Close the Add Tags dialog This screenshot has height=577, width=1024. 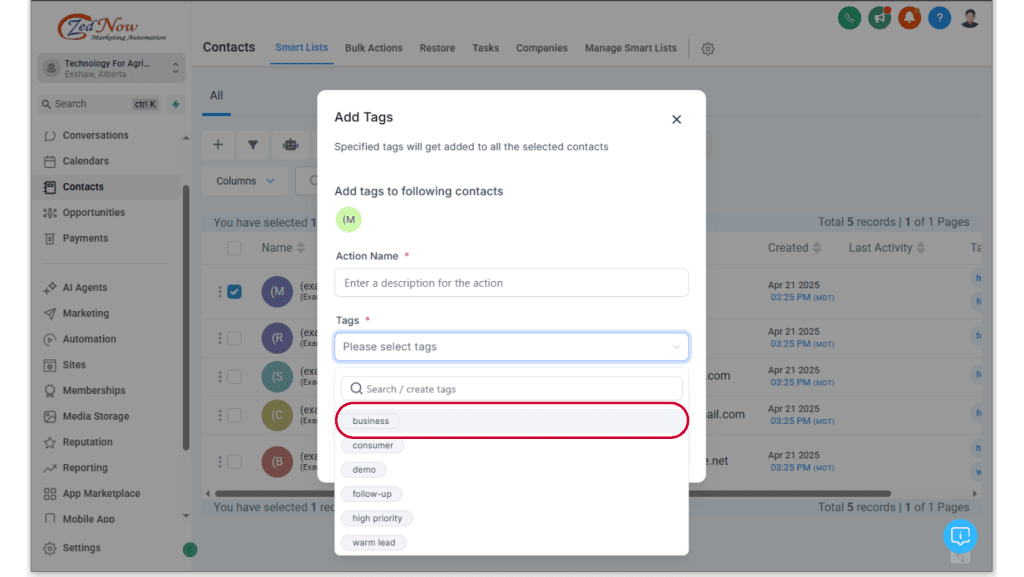676,118
